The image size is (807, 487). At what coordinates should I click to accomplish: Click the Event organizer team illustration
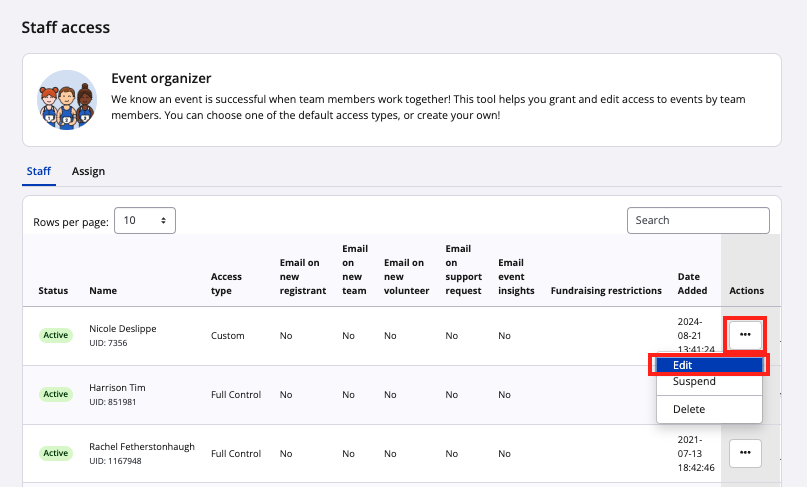[x=66, y=100]
